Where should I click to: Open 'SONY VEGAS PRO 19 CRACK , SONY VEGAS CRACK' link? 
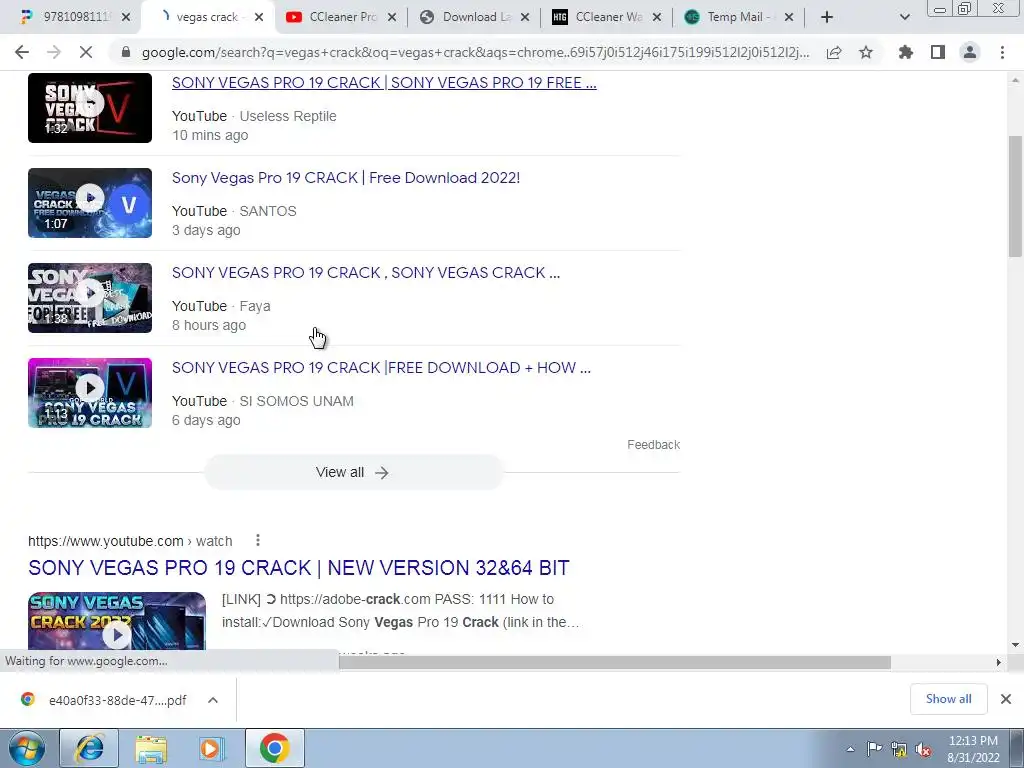(x=366, y=272)
